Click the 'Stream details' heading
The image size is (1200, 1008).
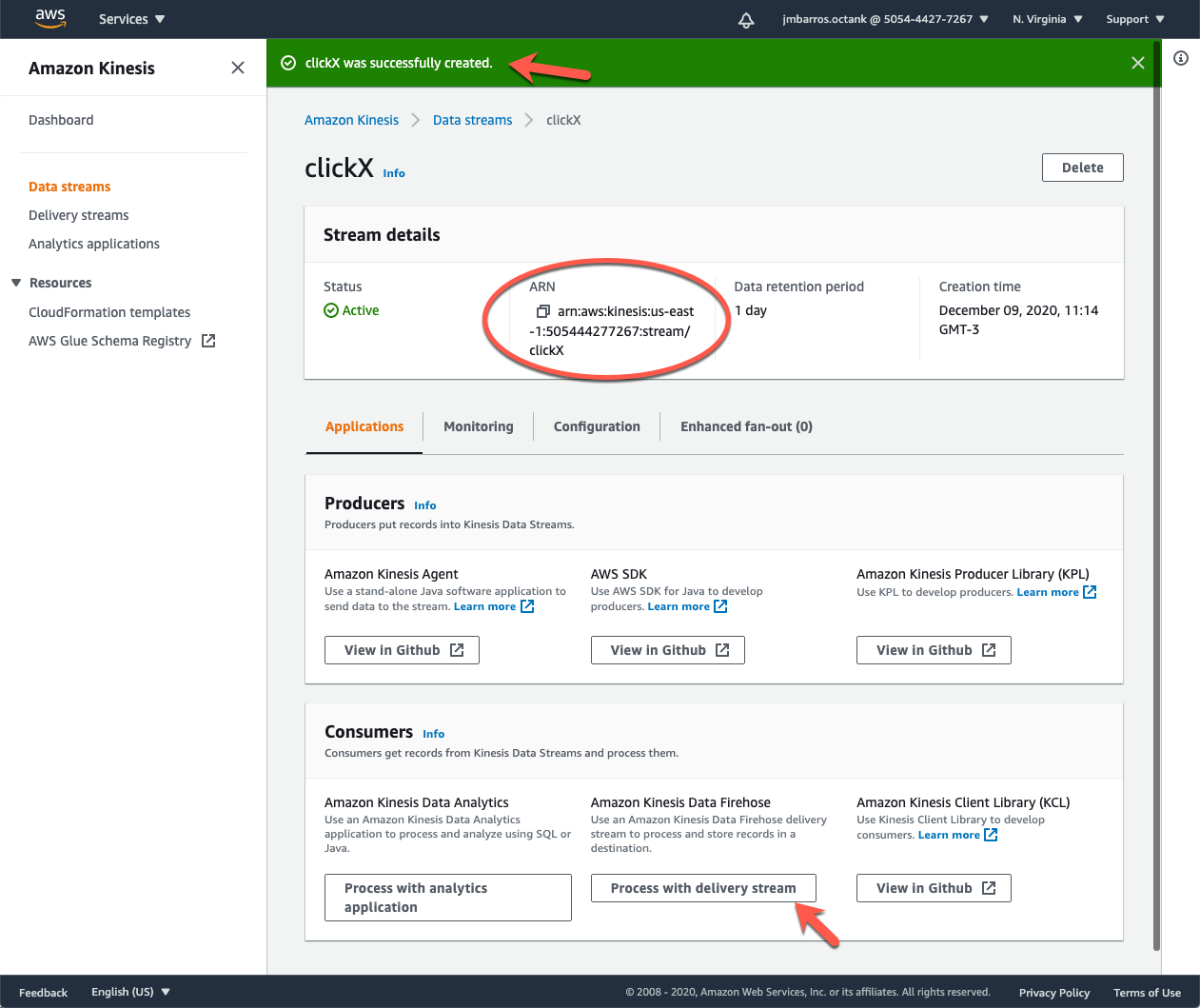382,235
